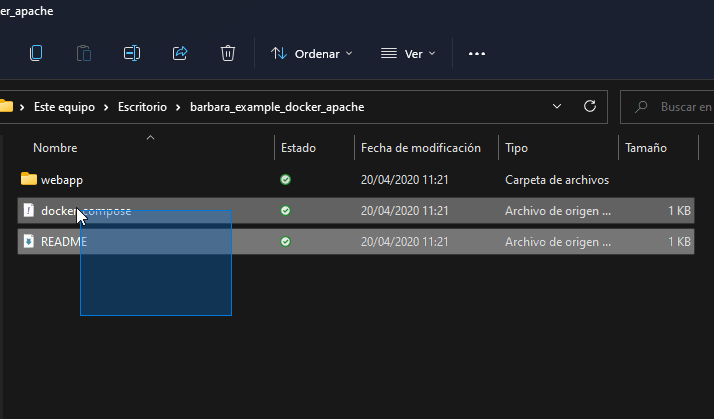Click the search box Buscar en
714x419 pixels.
pyautogui.click(x=668, y=107)
